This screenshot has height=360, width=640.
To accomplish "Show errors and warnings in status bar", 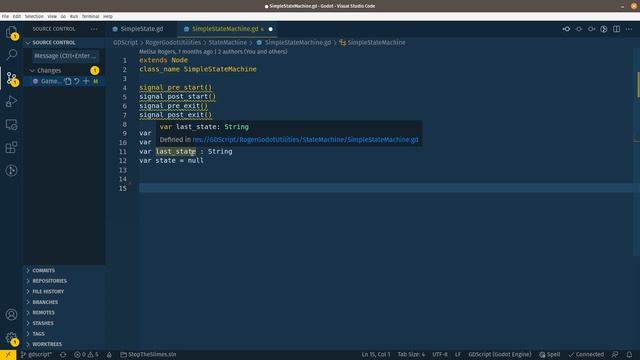I will click(86, 355).
